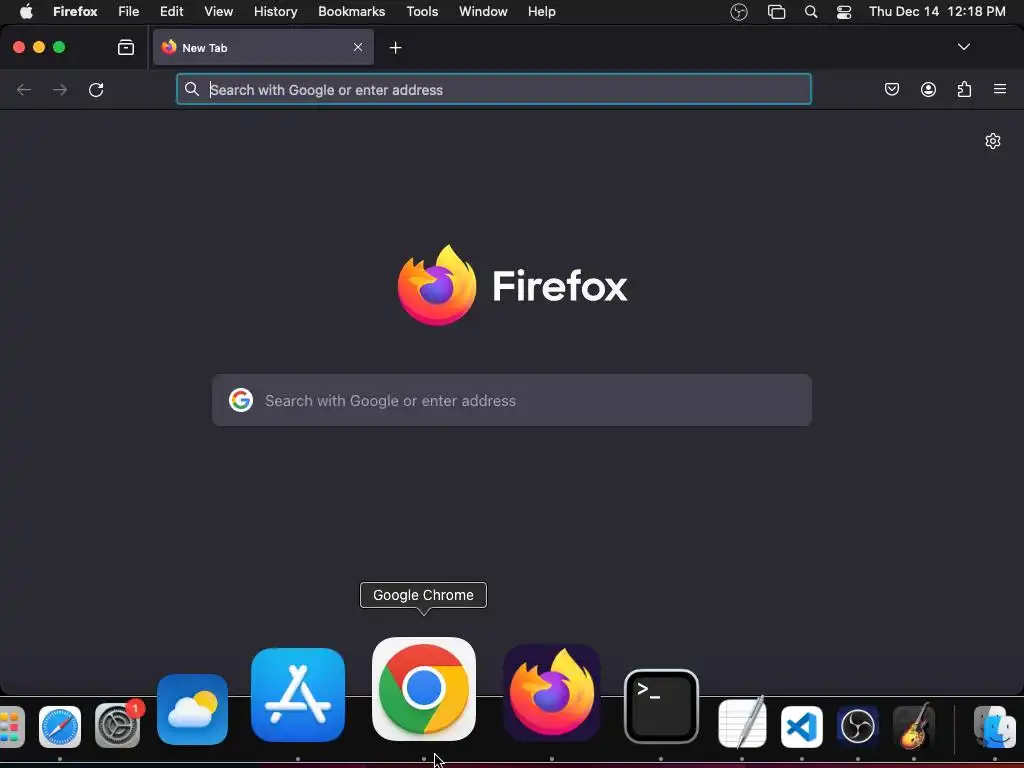Click Firefox icon in the Dock
Image resolution: width=1024 pixels, height=768 pixels.
coord(552,693)
